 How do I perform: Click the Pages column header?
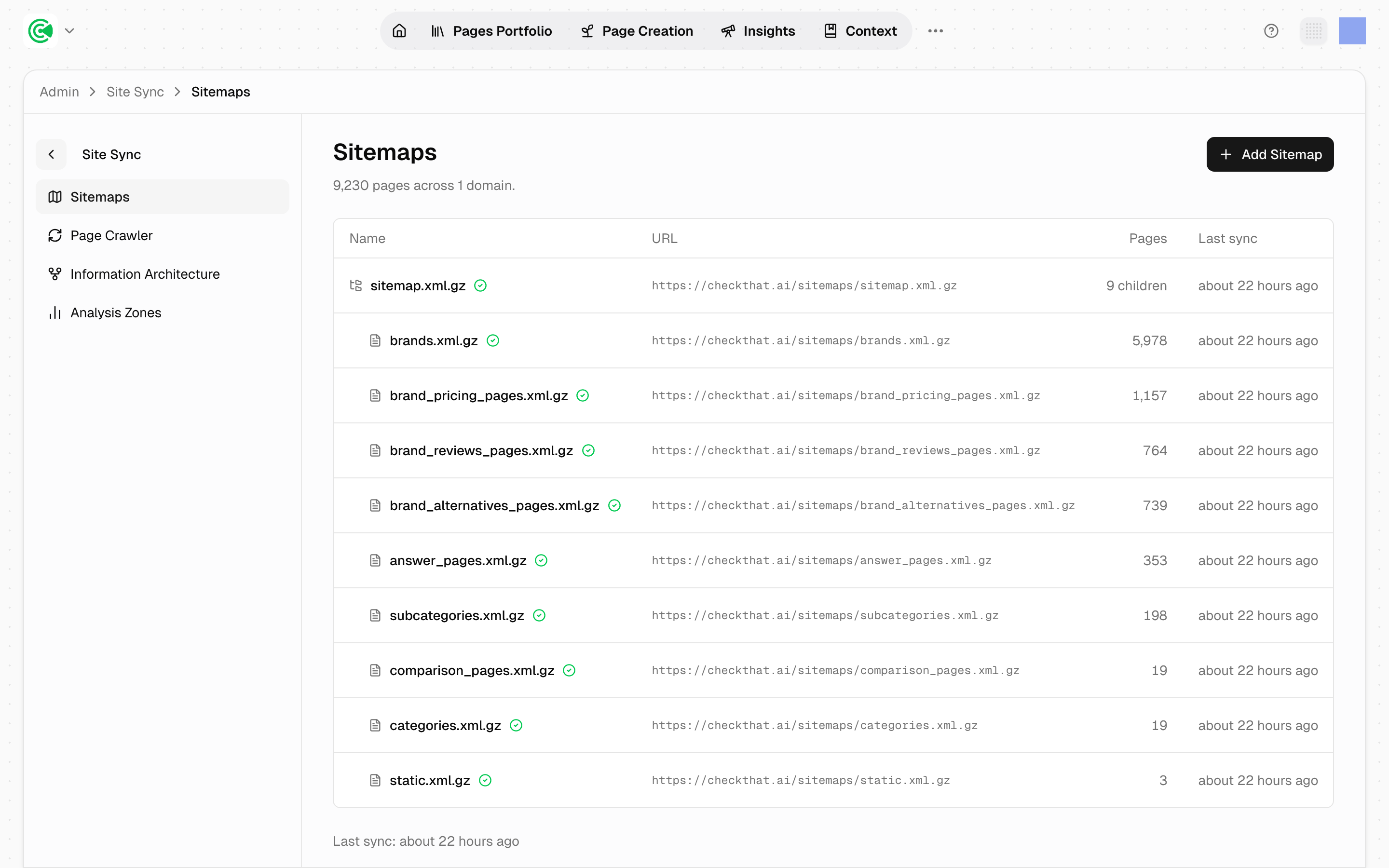pyautogui.click(x=1148, y=238)
